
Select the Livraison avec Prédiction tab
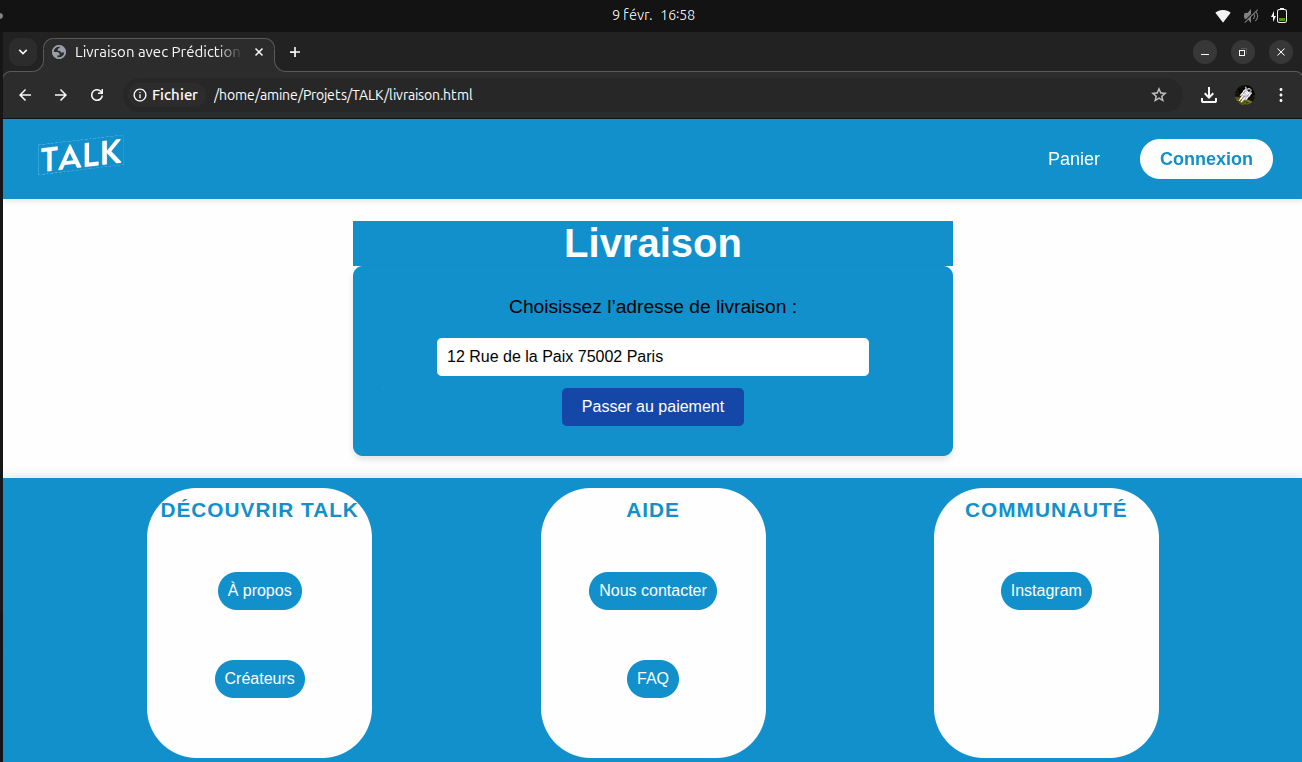click(155, 52)
